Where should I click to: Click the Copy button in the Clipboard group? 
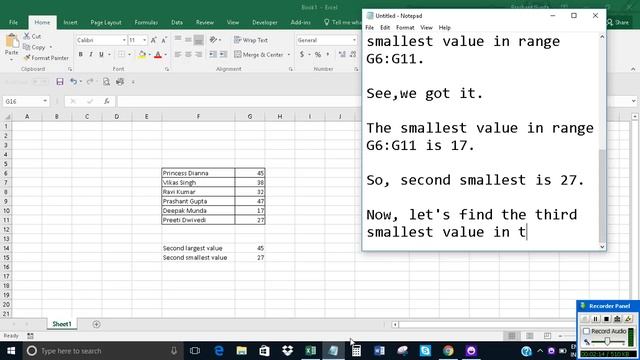point(34,47)
